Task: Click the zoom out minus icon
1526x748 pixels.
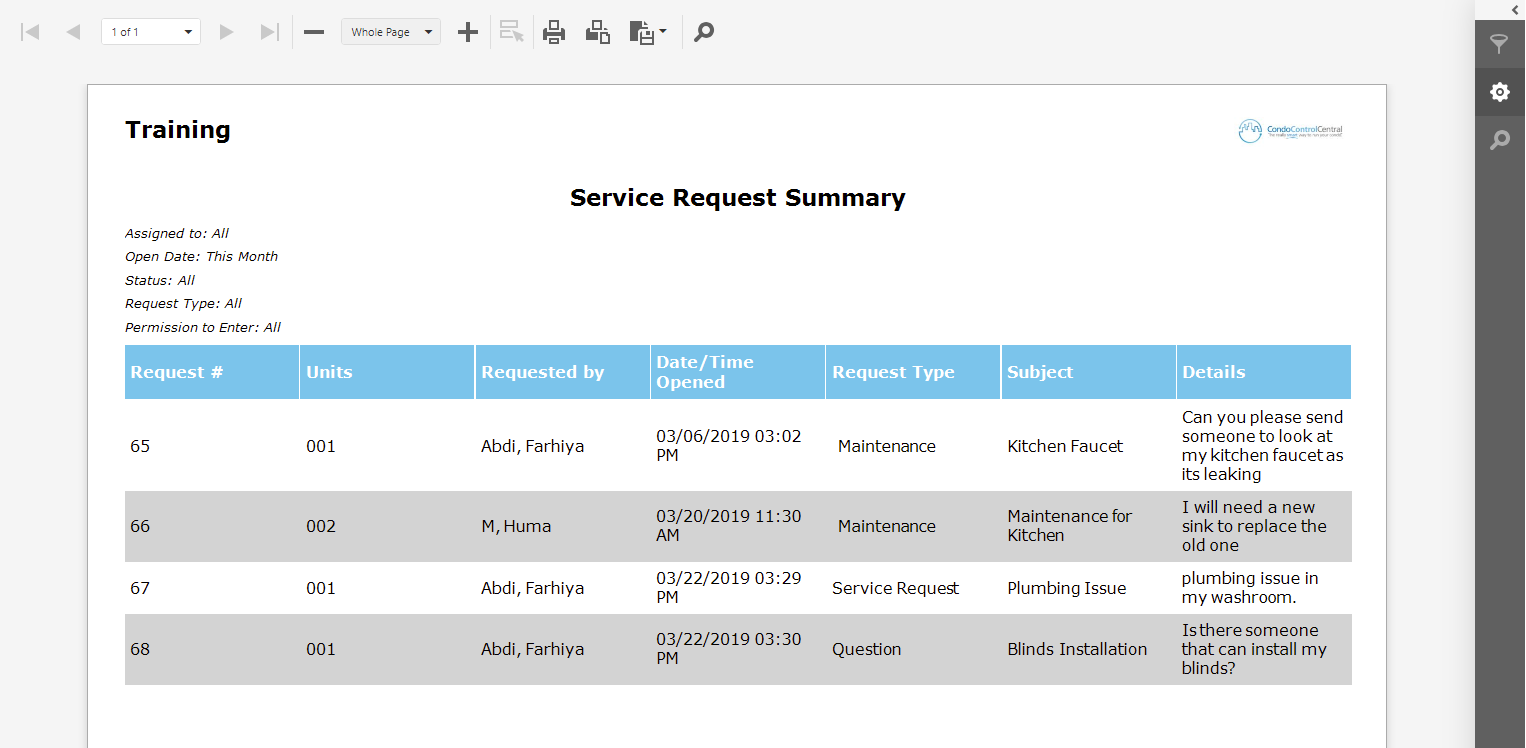Action: point(313,31)
